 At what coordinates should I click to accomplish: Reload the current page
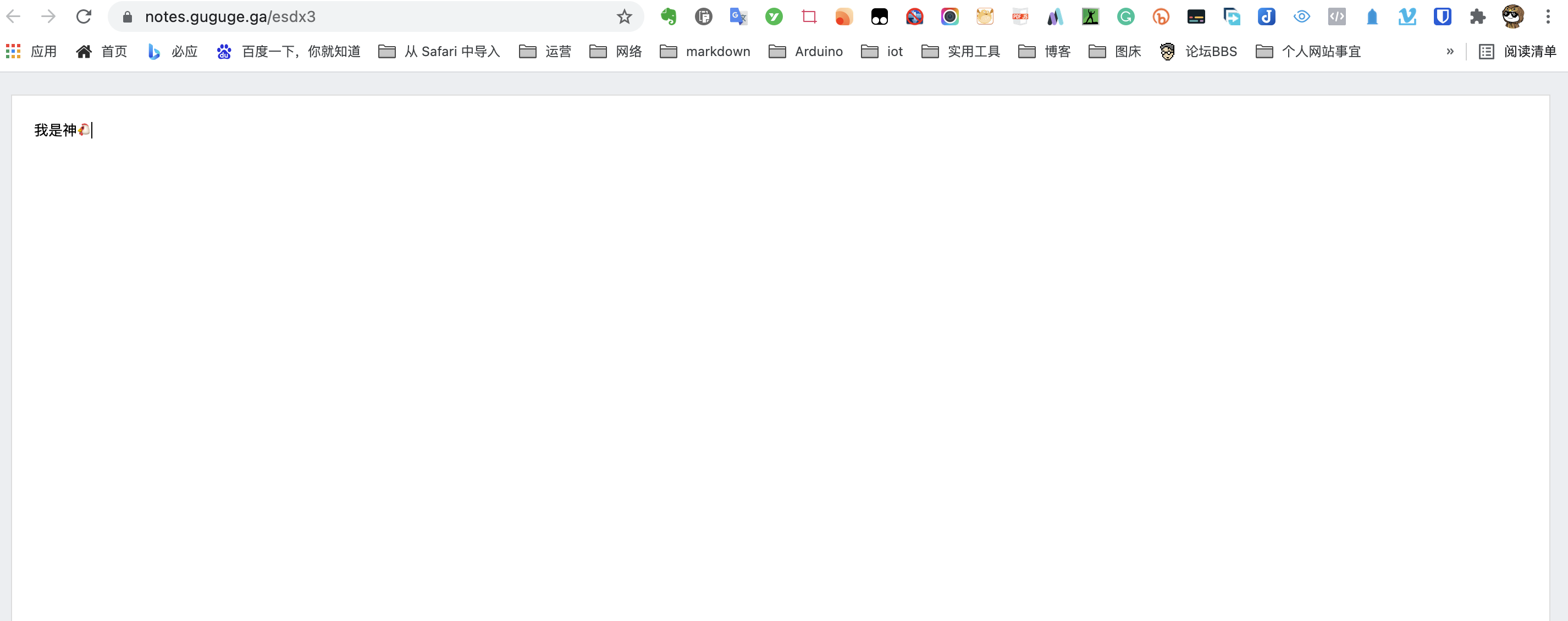pos(84,16)
